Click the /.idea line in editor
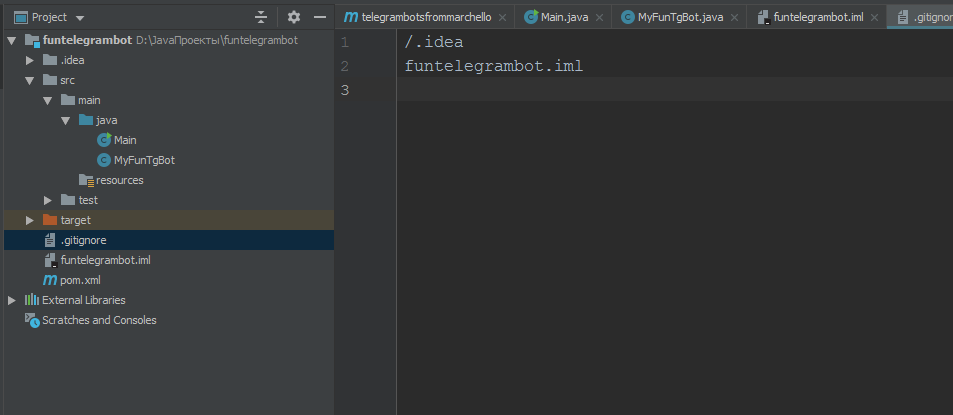The image size is (953, 415). pos(434,43)
